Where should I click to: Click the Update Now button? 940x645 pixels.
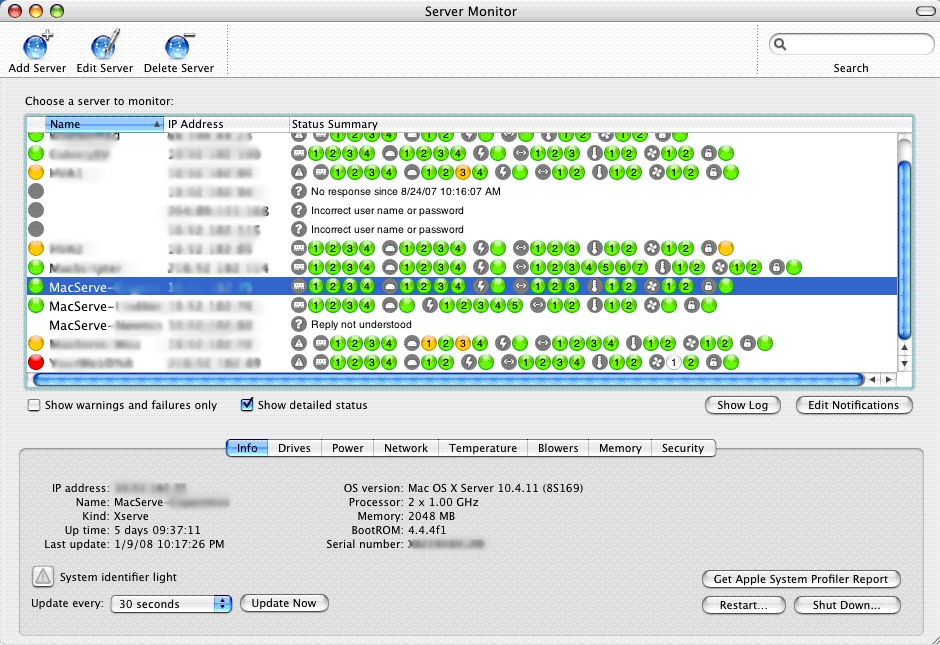[284, 603]
